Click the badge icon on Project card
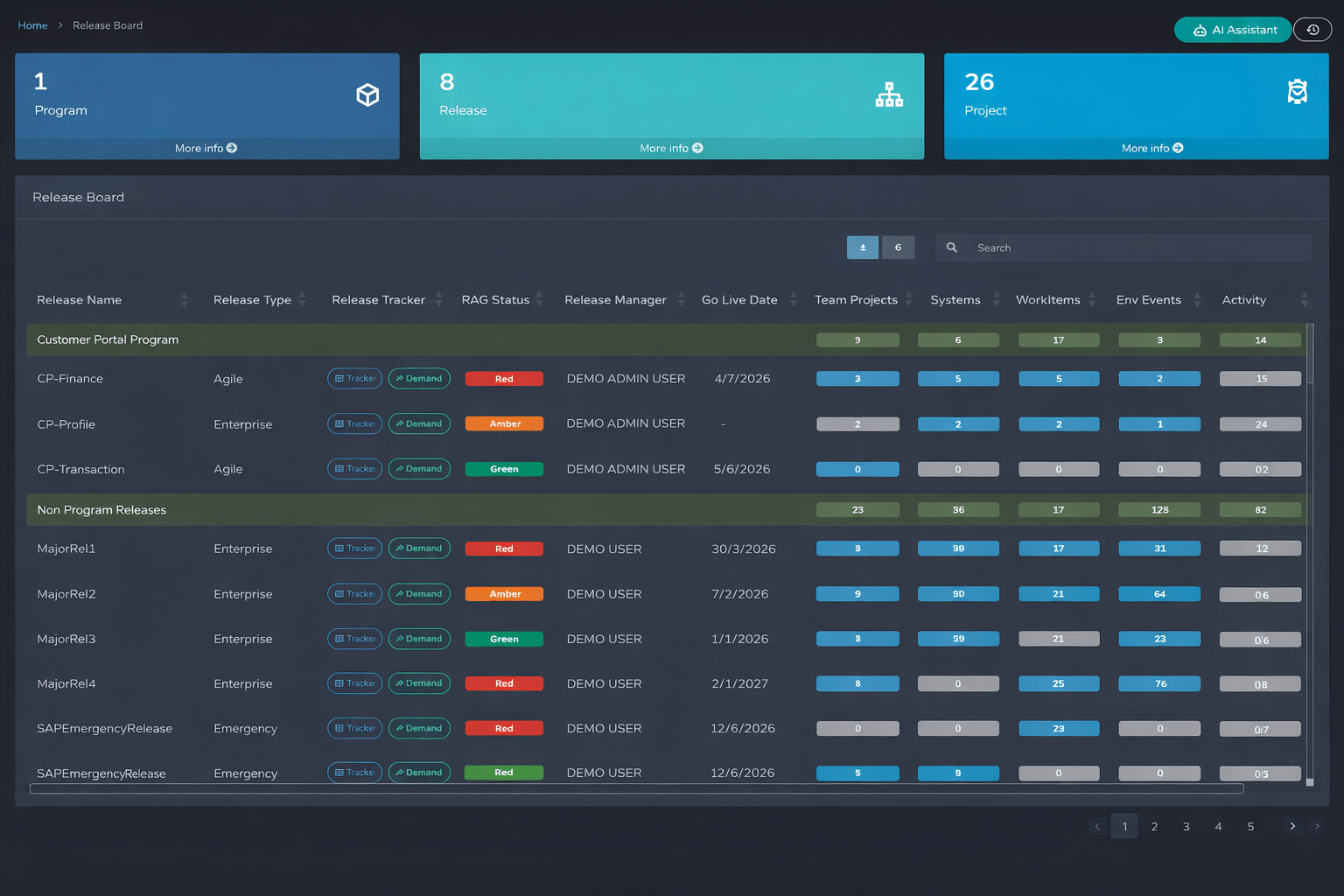1344x896 pixels. point(1297,92)
